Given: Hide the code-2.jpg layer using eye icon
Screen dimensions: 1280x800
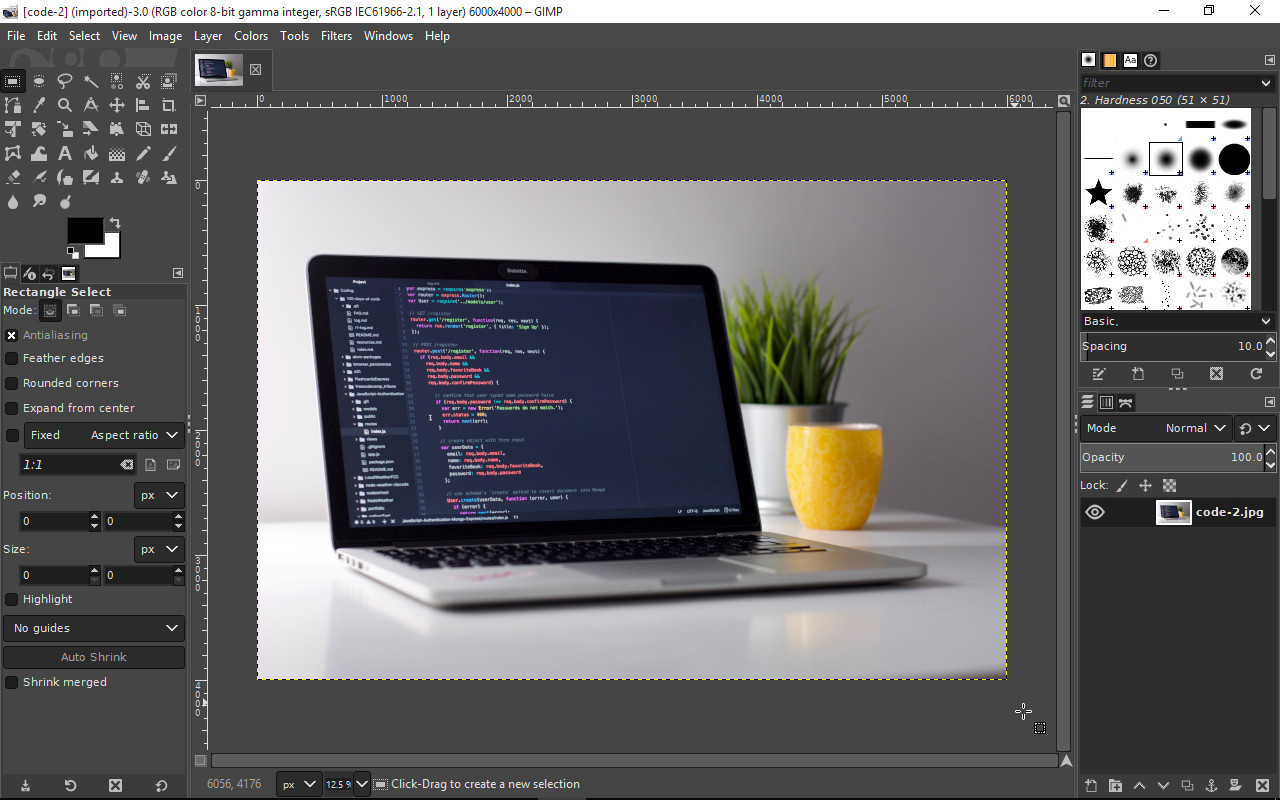Looking at the screenshot, I should click(x=1095, y=512).
